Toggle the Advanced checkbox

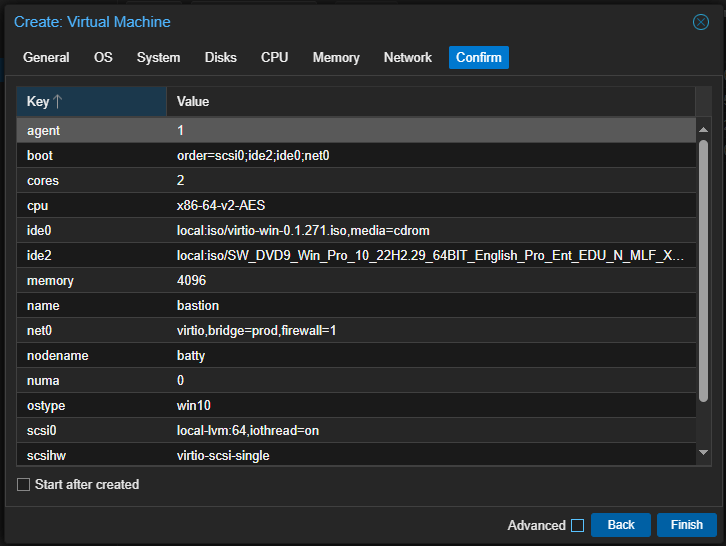point(576,525)
